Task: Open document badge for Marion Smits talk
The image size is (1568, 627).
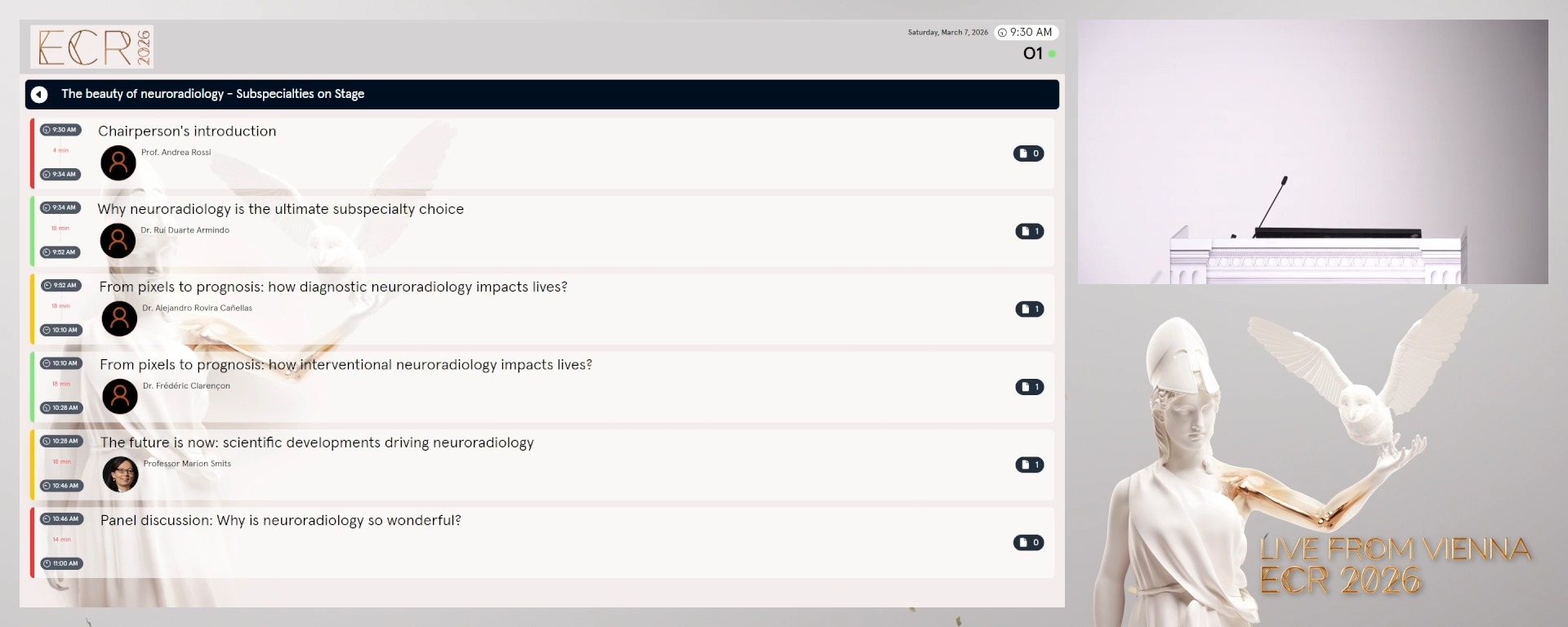Action: [x=1029, y=465]
